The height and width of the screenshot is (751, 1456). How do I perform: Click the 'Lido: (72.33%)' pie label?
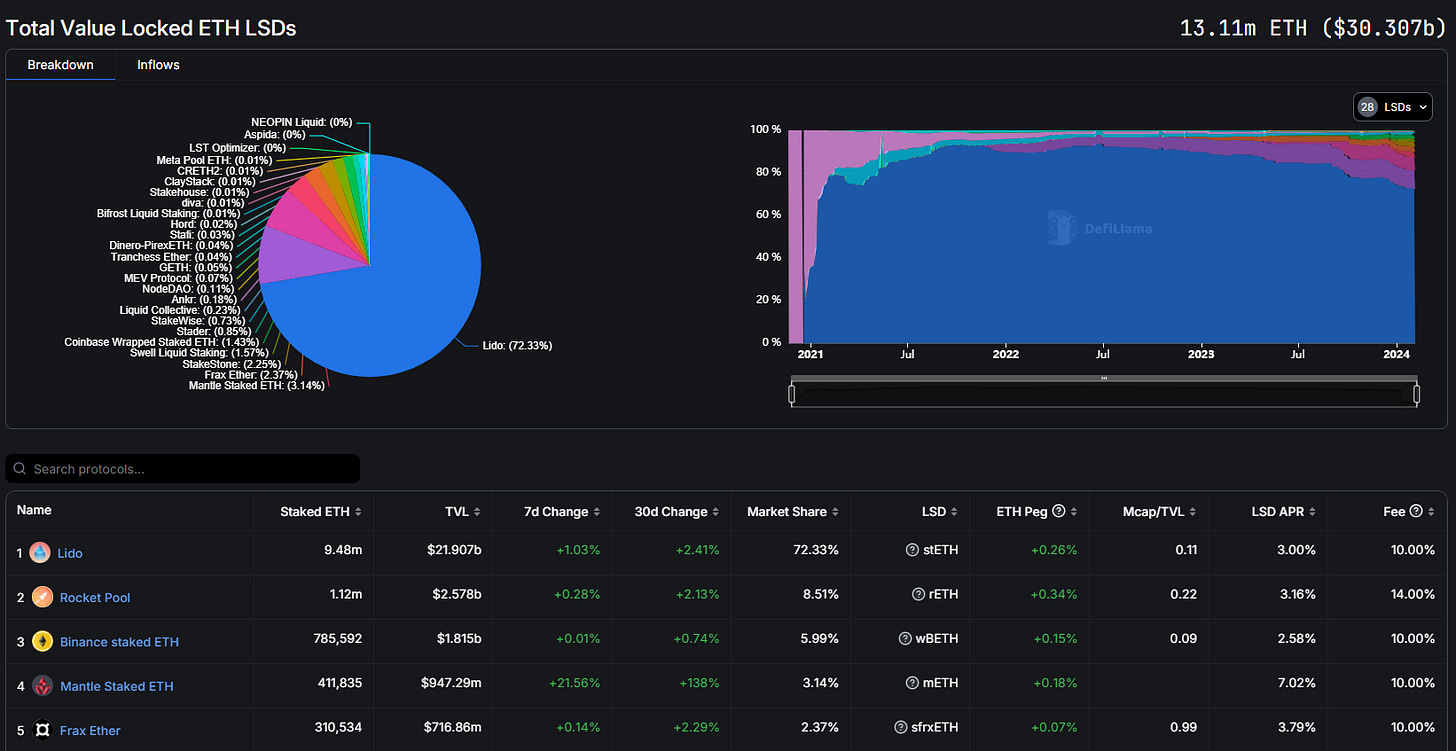click(517, 346)
